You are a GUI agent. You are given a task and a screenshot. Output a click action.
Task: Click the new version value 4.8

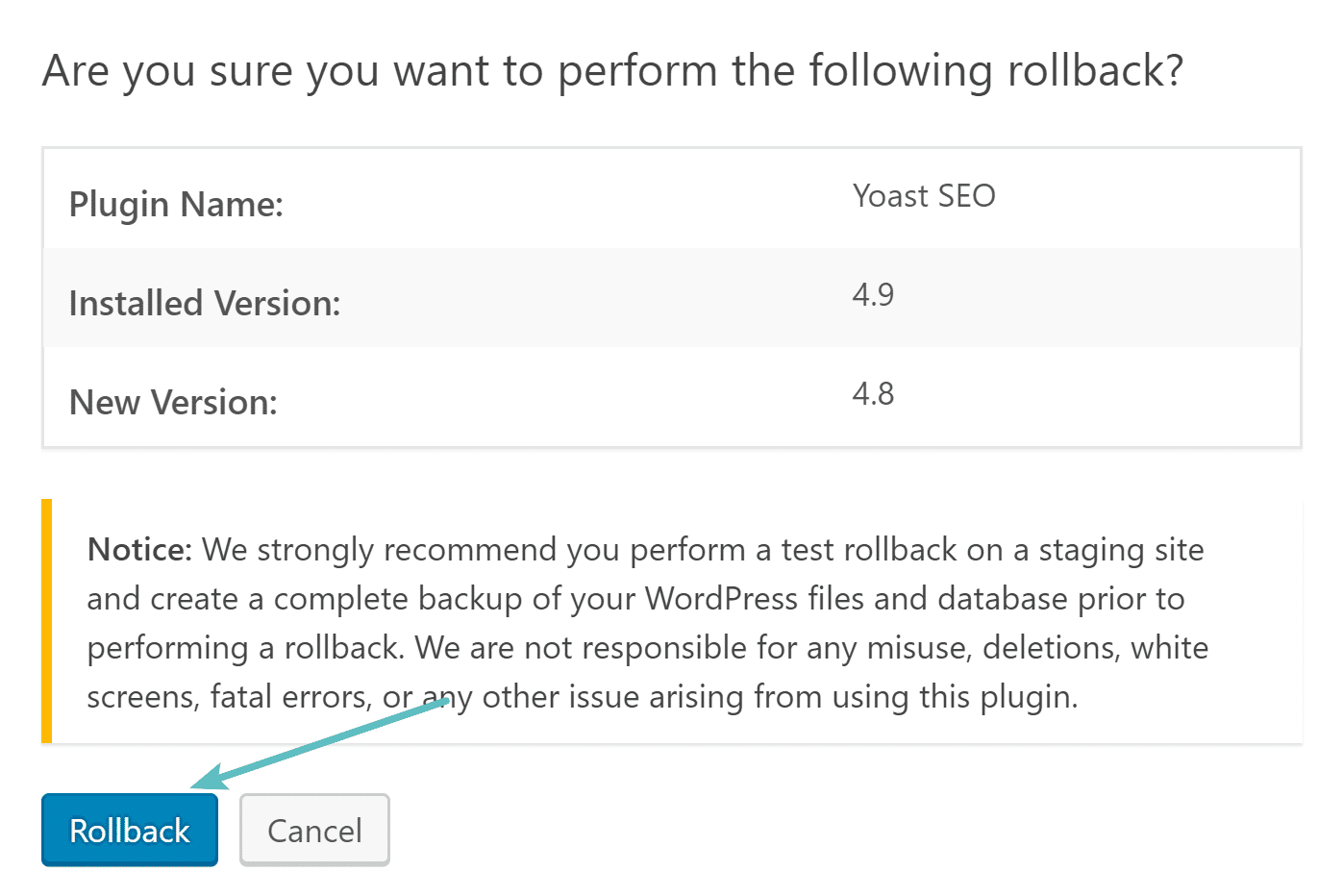[x=873, y=393]
